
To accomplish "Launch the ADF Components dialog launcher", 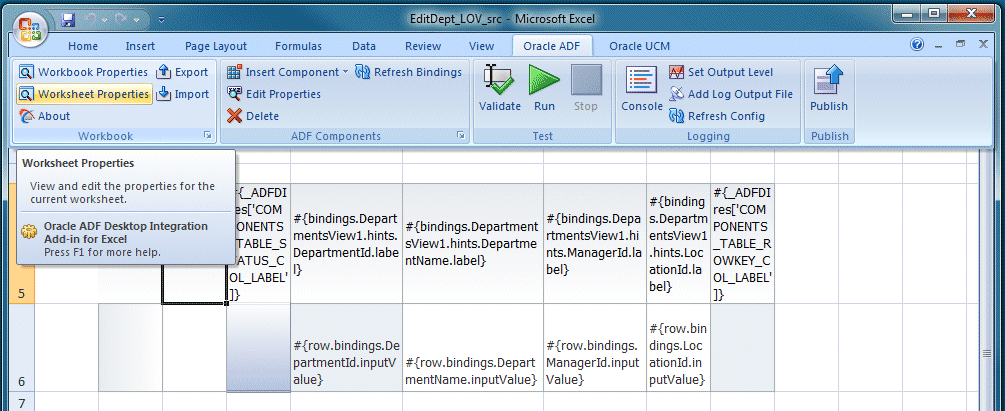I will (461, 135).
